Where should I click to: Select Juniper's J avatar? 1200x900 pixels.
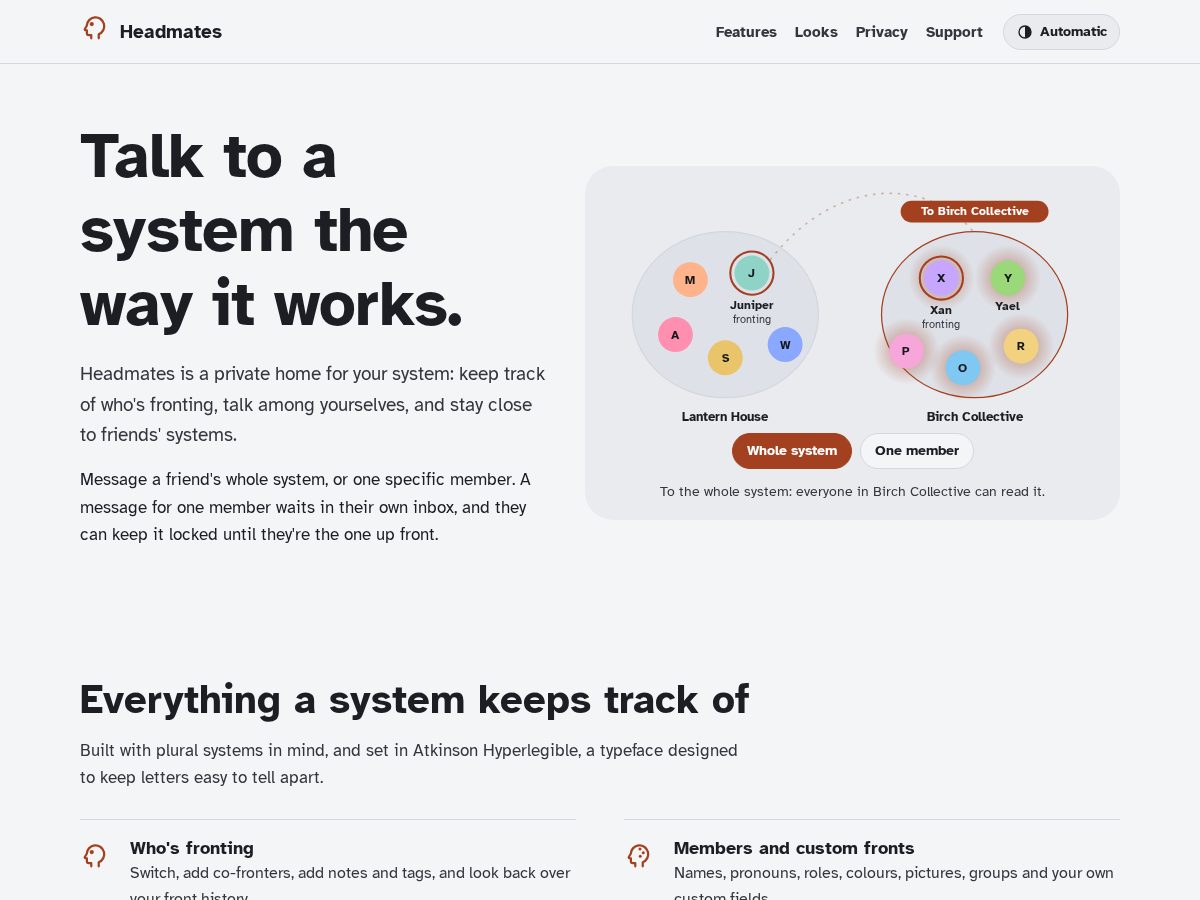pyautogui.click(x=752, y=273)
